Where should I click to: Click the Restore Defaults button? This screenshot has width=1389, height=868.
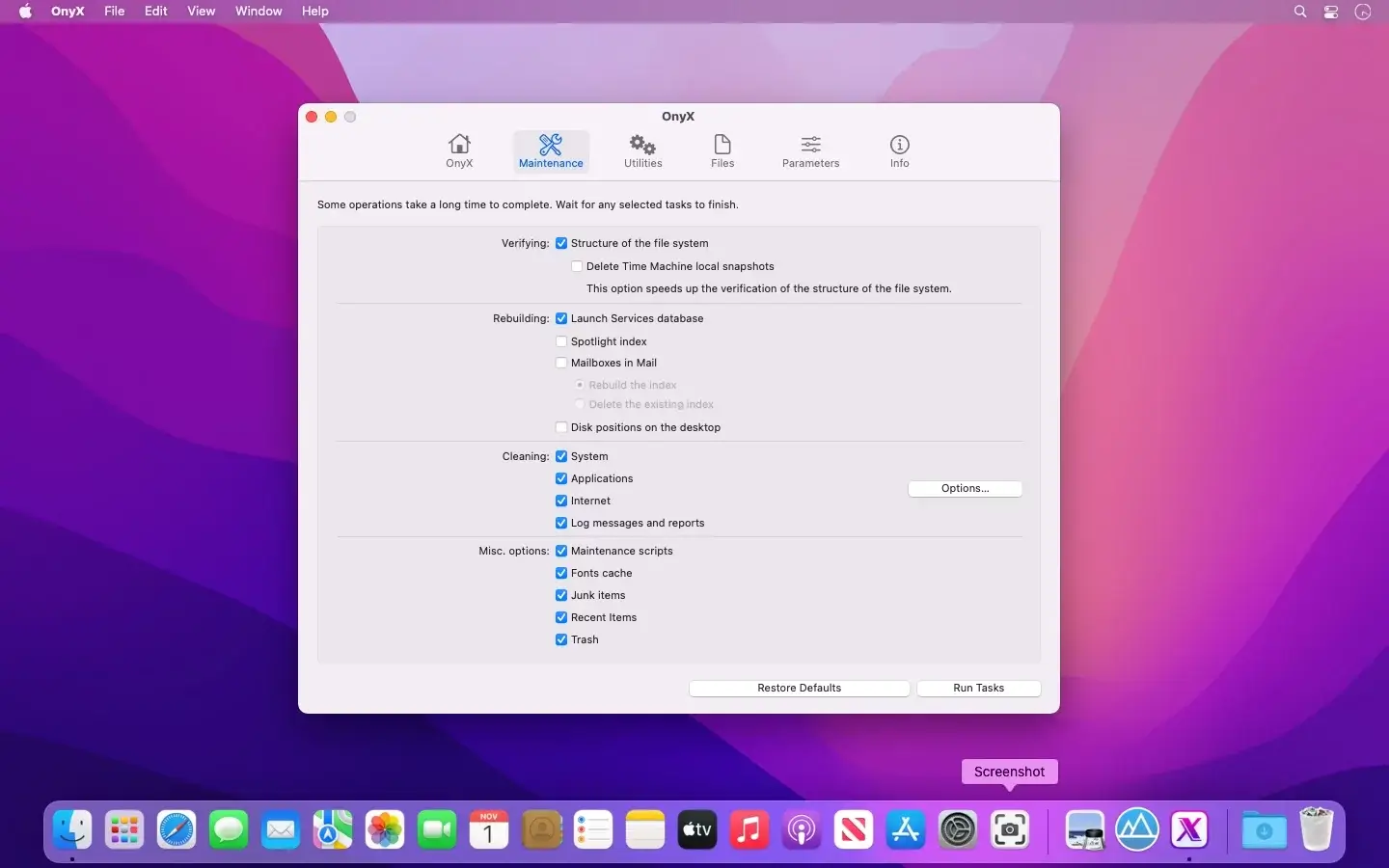[x=799, y=688]
